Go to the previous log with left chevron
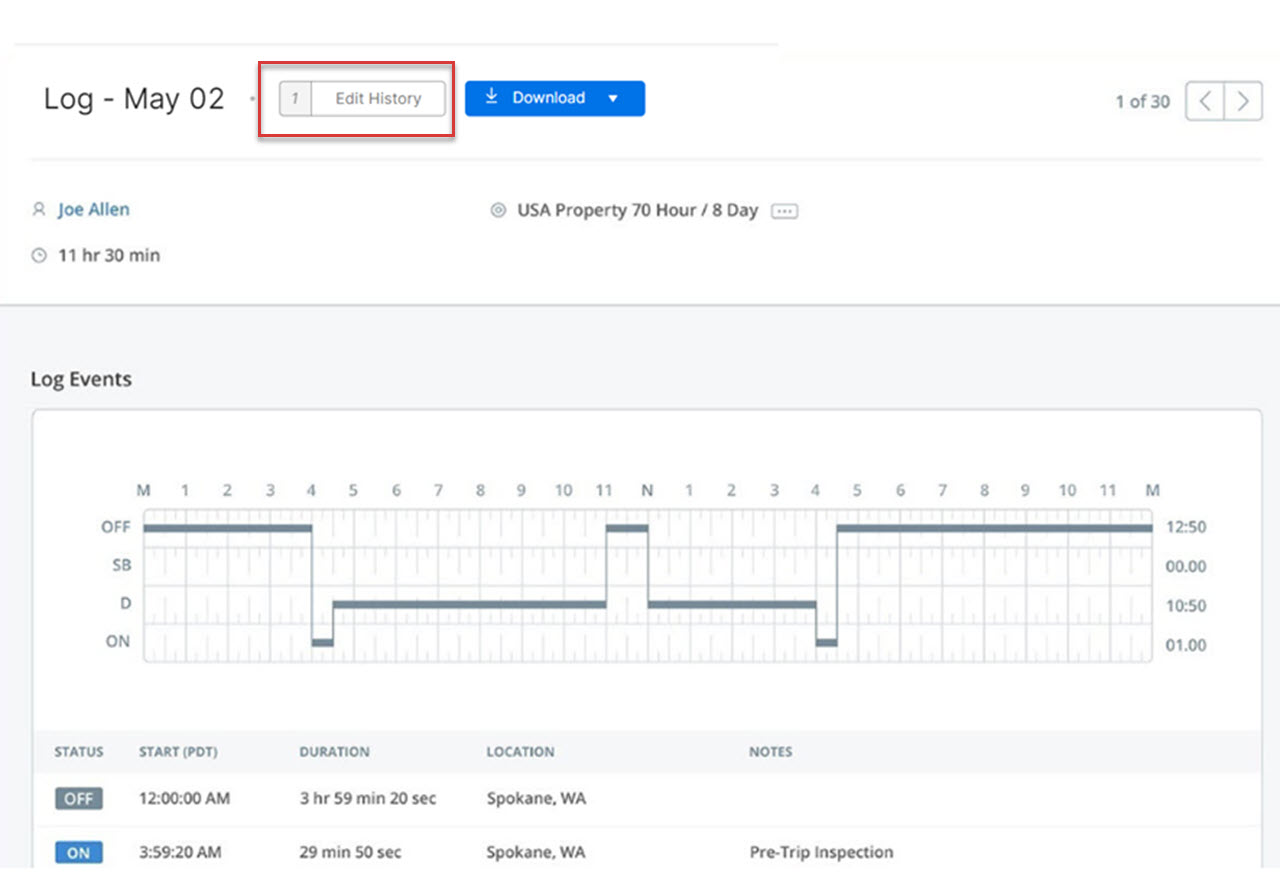The image size is (1280, 887). (x=1205, y=101)
